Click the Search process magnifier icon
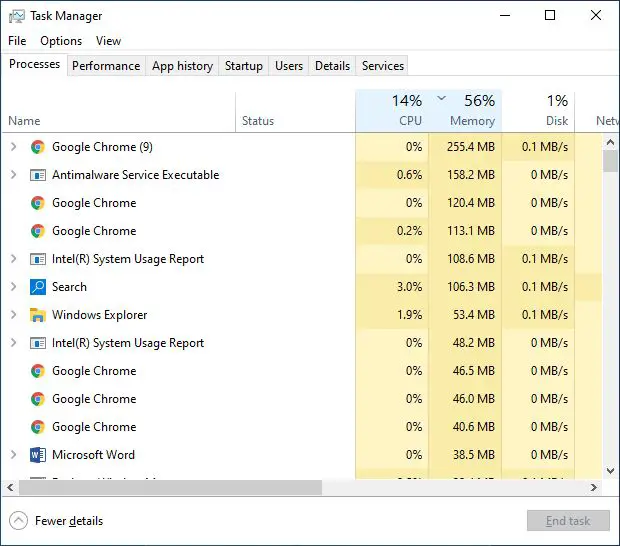This screenshot has height=546, width=620. pyautogui.click(x=38, y=287)
